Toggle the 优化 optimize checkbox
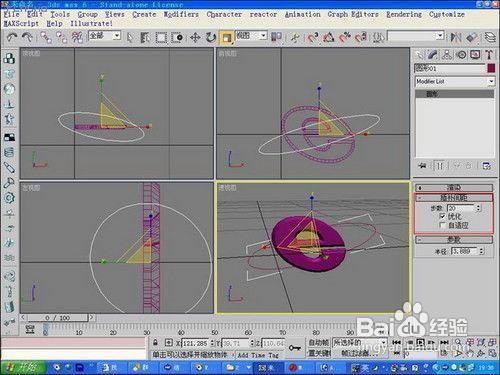This screenshot has width=500, height=375. tap(442, 216)
